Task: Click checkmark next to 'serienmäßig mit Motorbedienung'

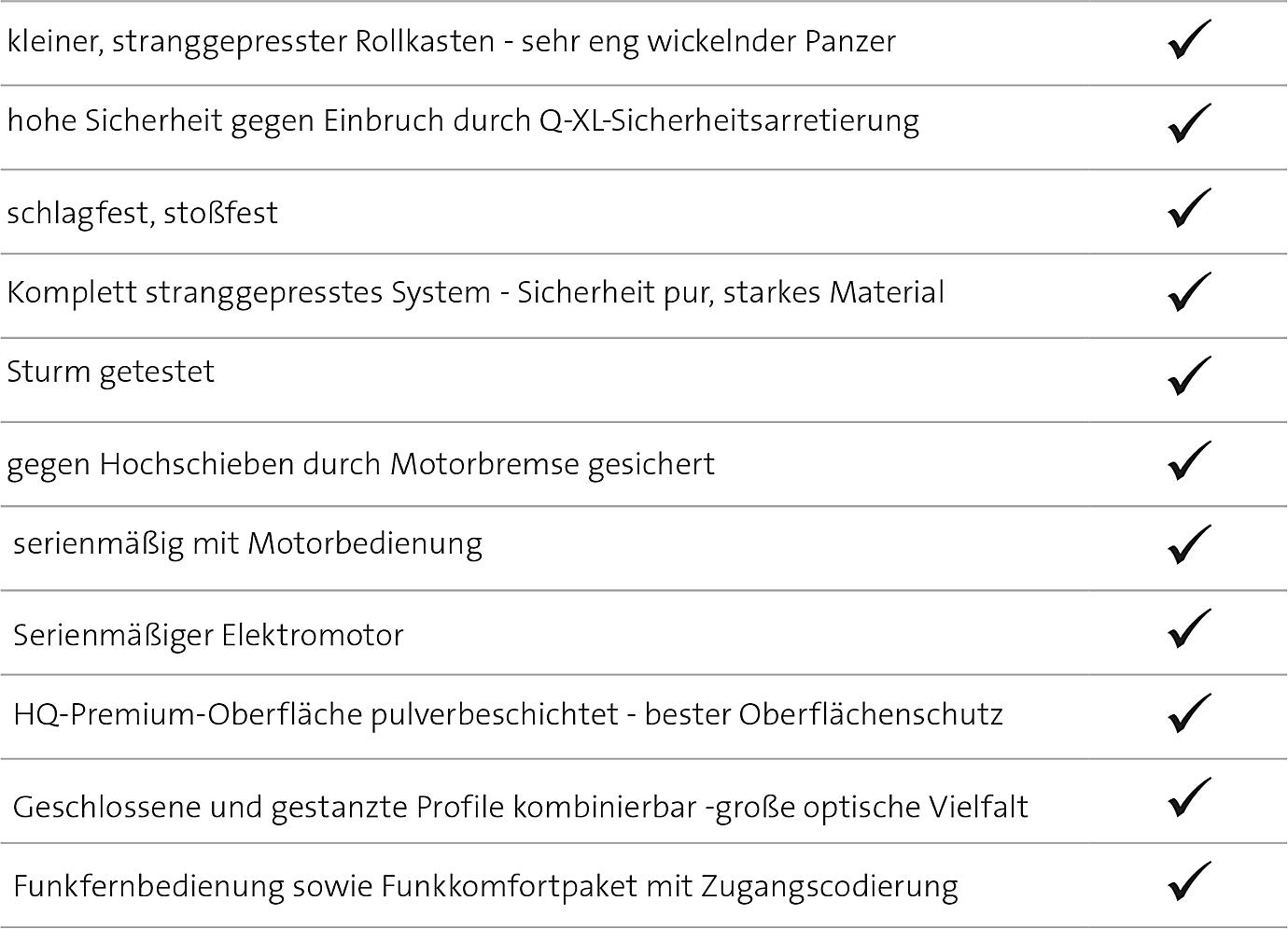Action: tap(1189, 544)
